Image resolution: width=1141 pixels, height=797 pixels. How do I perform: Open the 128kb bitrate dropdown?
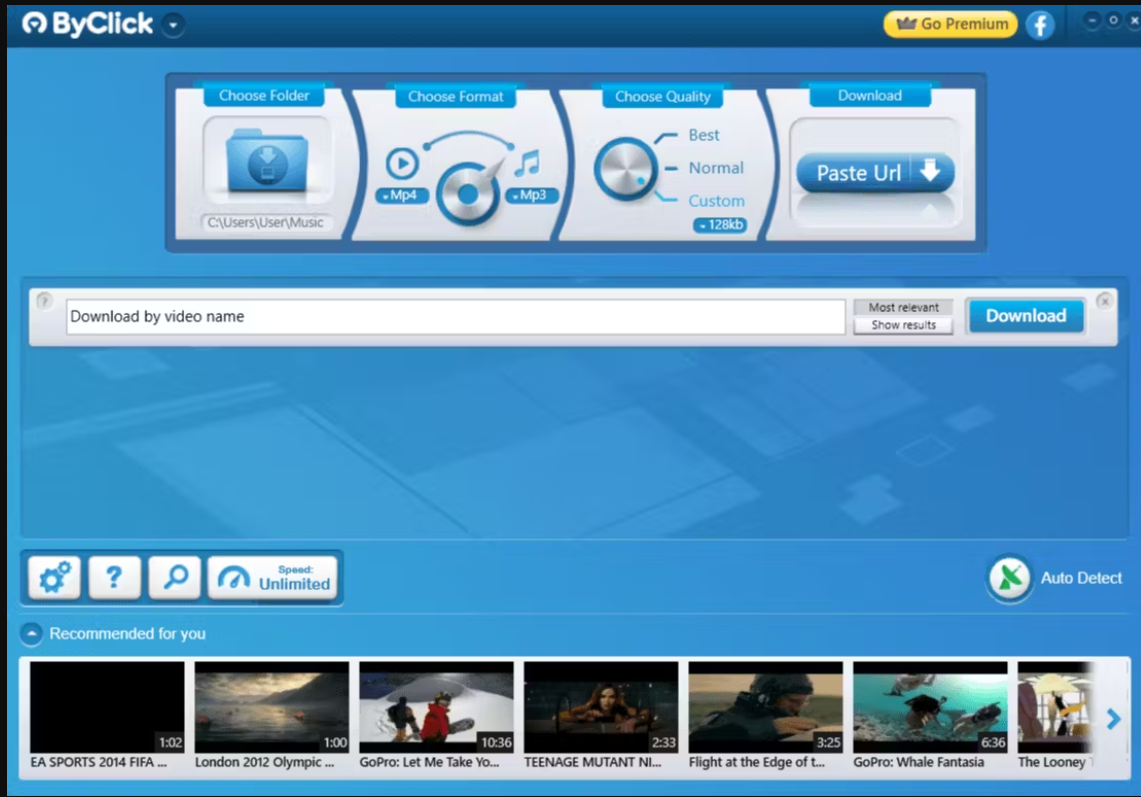tap(720, 225)
